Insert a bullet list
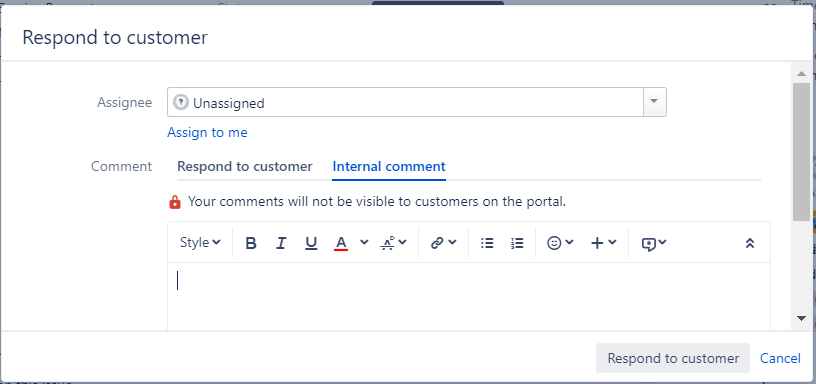This screenshot has height=384, width=816. pos(487,243)
